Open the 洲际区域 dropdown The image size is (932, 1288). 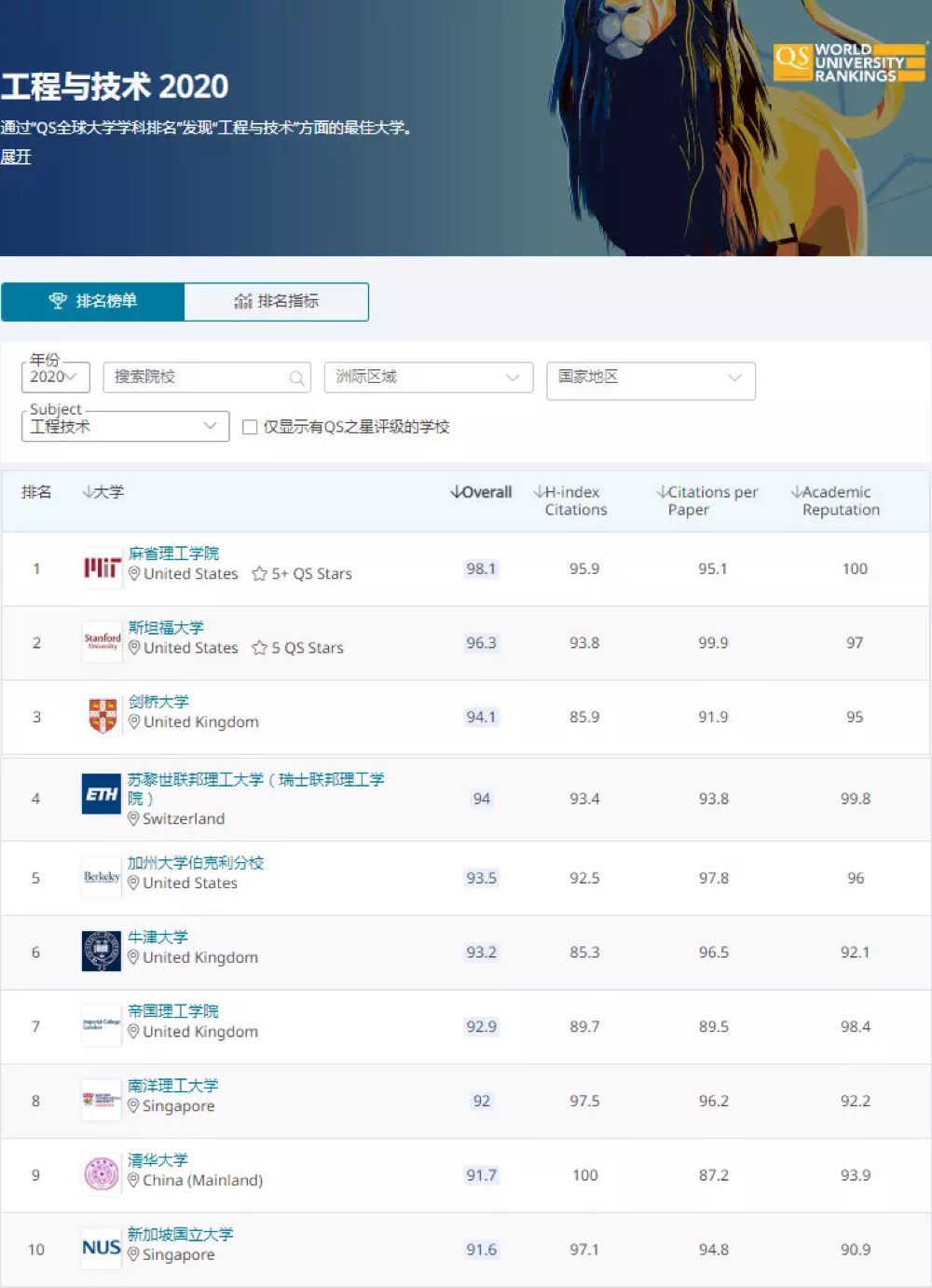click(x=429, y=377)
